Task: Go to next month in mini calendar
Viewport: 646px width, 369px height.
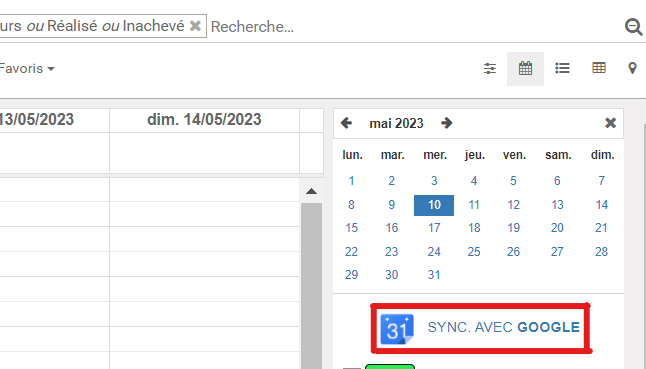Action: point(447,123)
